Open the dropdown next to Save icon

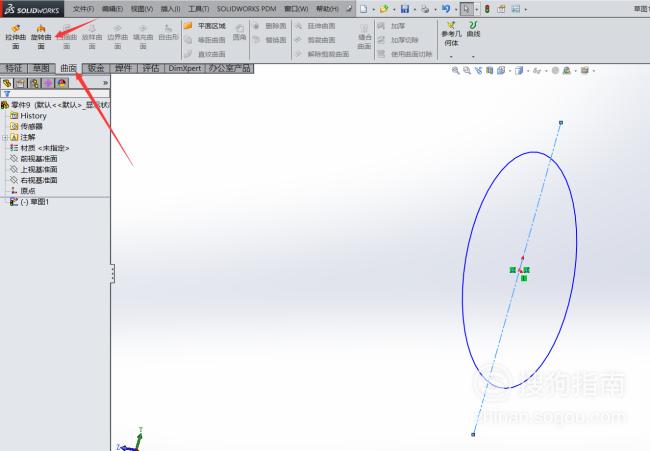415,10
